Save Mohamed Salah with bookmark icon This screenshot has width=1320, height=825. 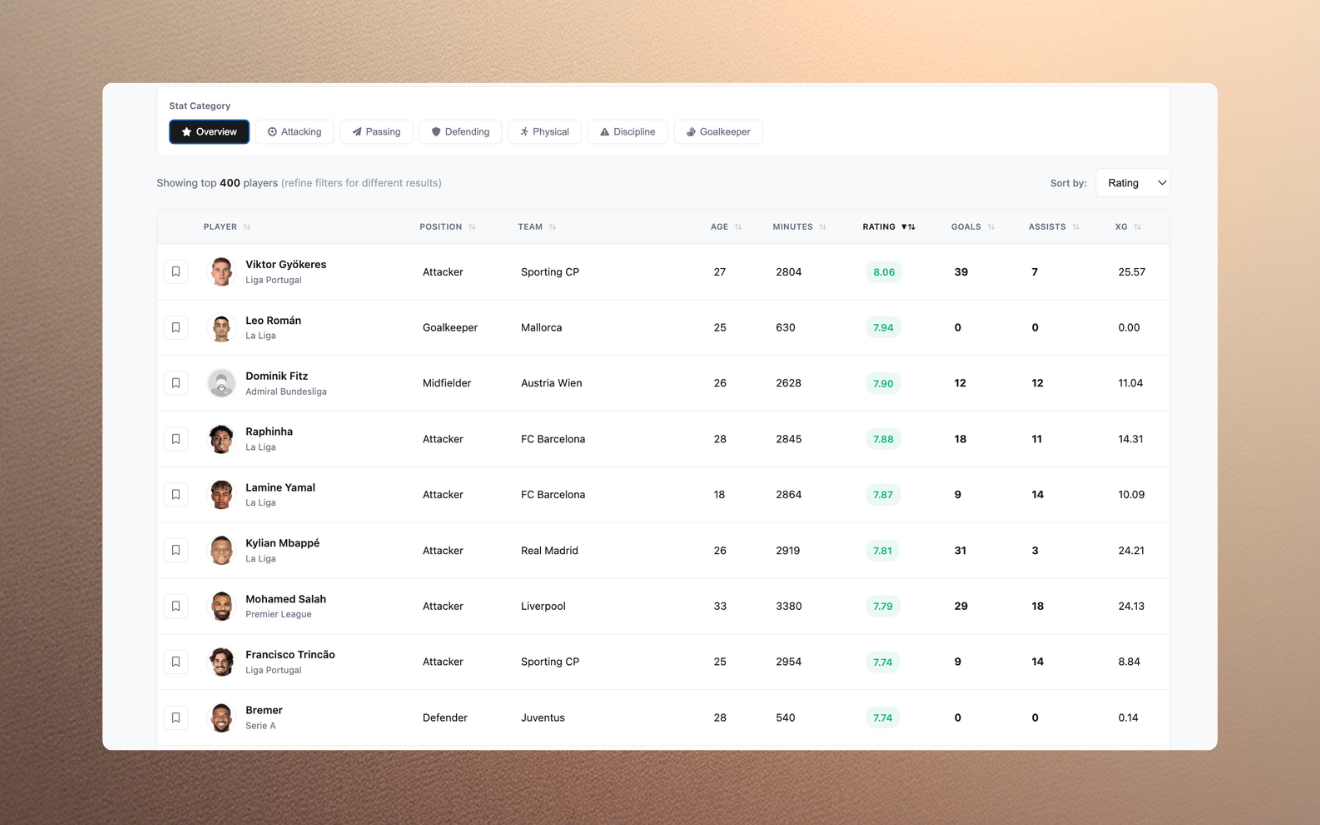coord(176,606)
